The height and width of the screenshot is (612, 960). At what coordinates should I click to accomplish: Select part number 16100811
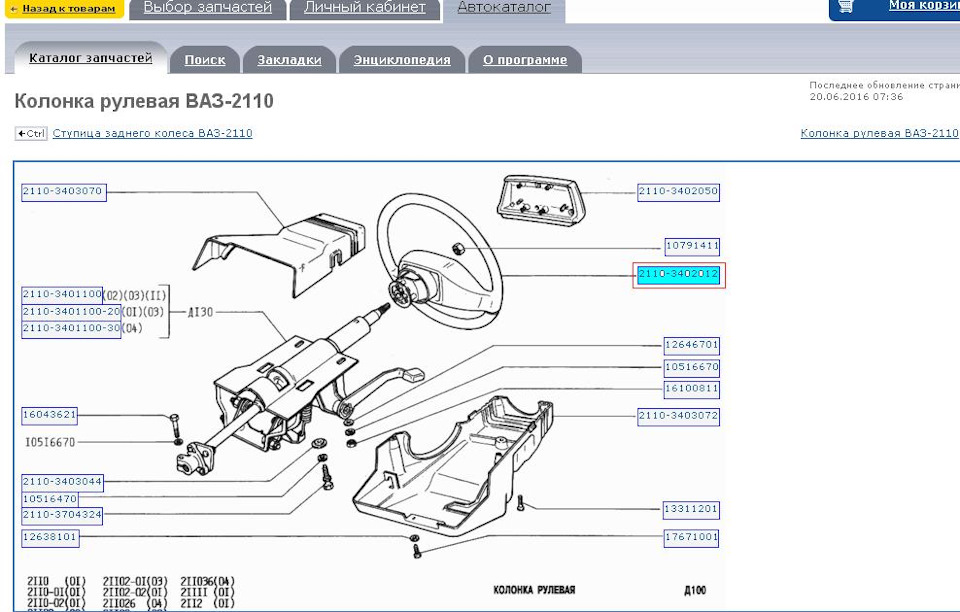pos(692,389)
